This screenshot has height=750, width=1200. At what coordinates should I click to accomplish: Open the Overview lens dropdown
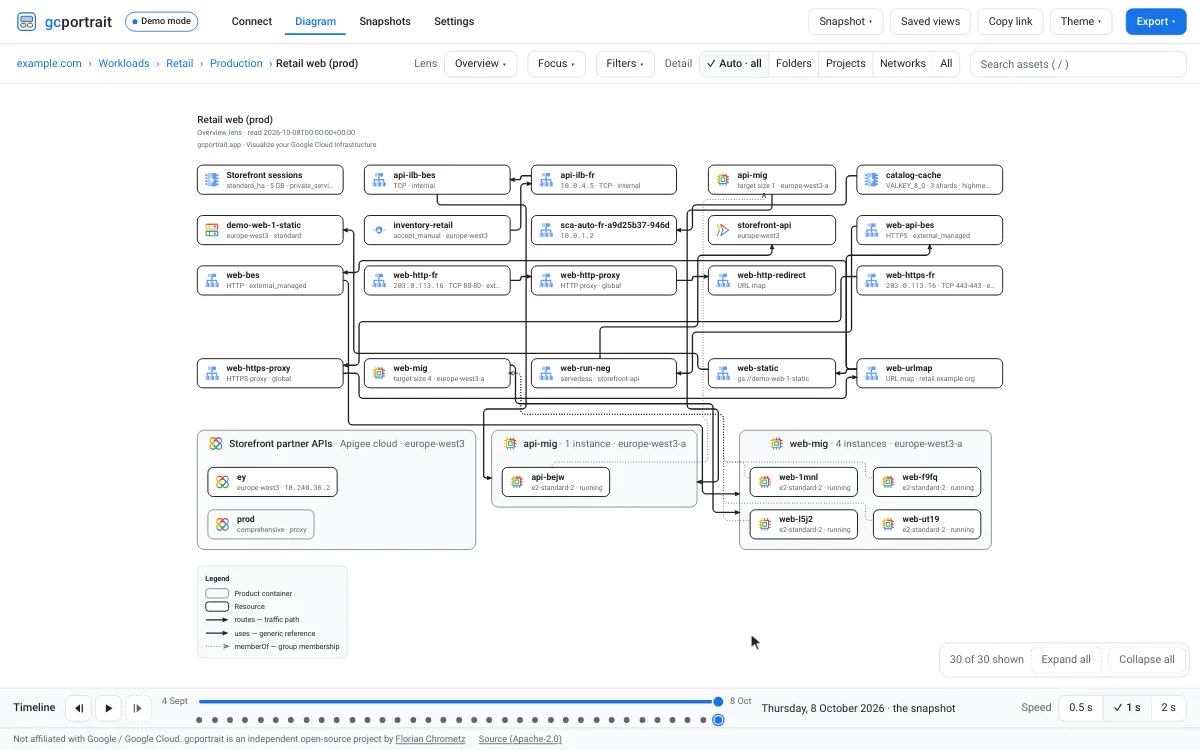481,63
